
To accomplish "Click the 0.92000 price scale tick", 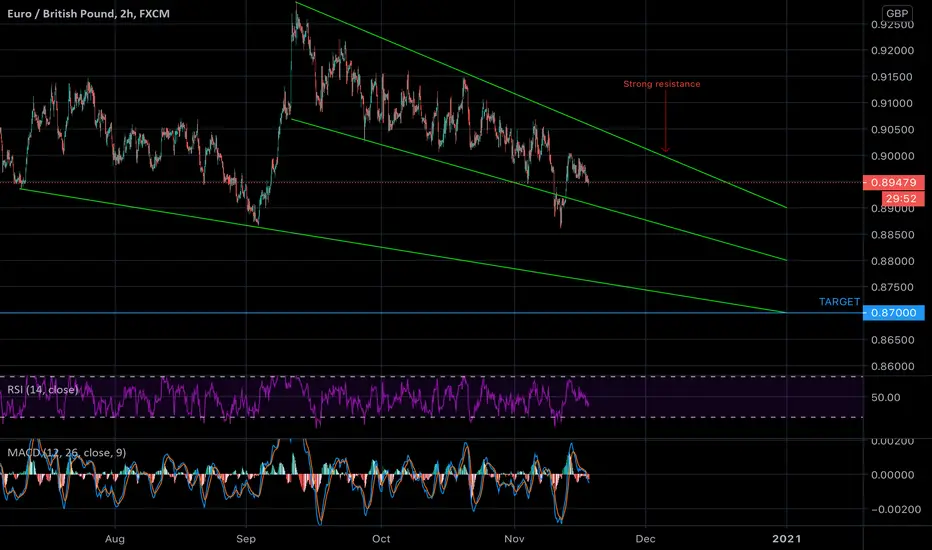I will [x=892, y=51].
